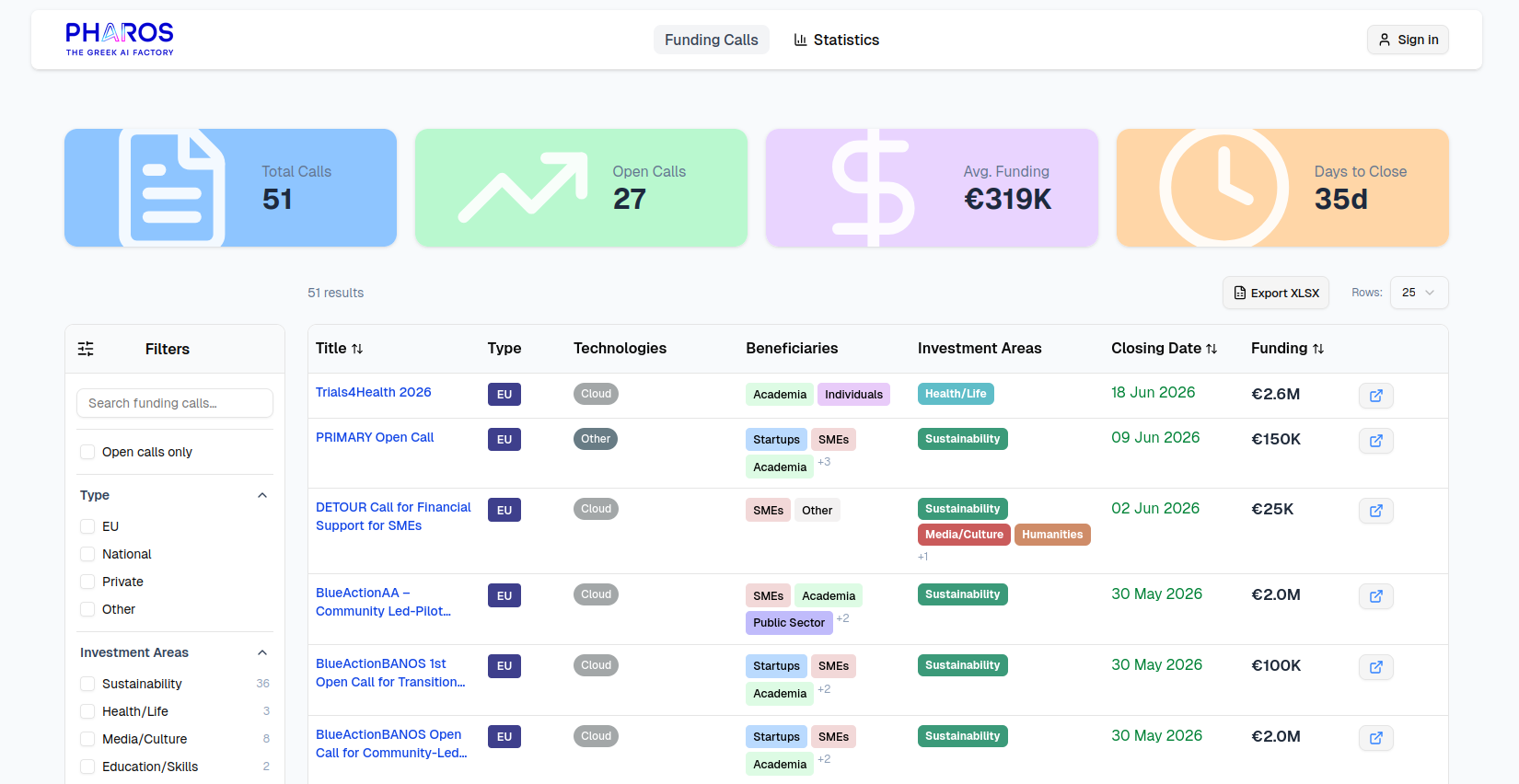
Task: Click the 51 results text
Action: pos(336,293)
